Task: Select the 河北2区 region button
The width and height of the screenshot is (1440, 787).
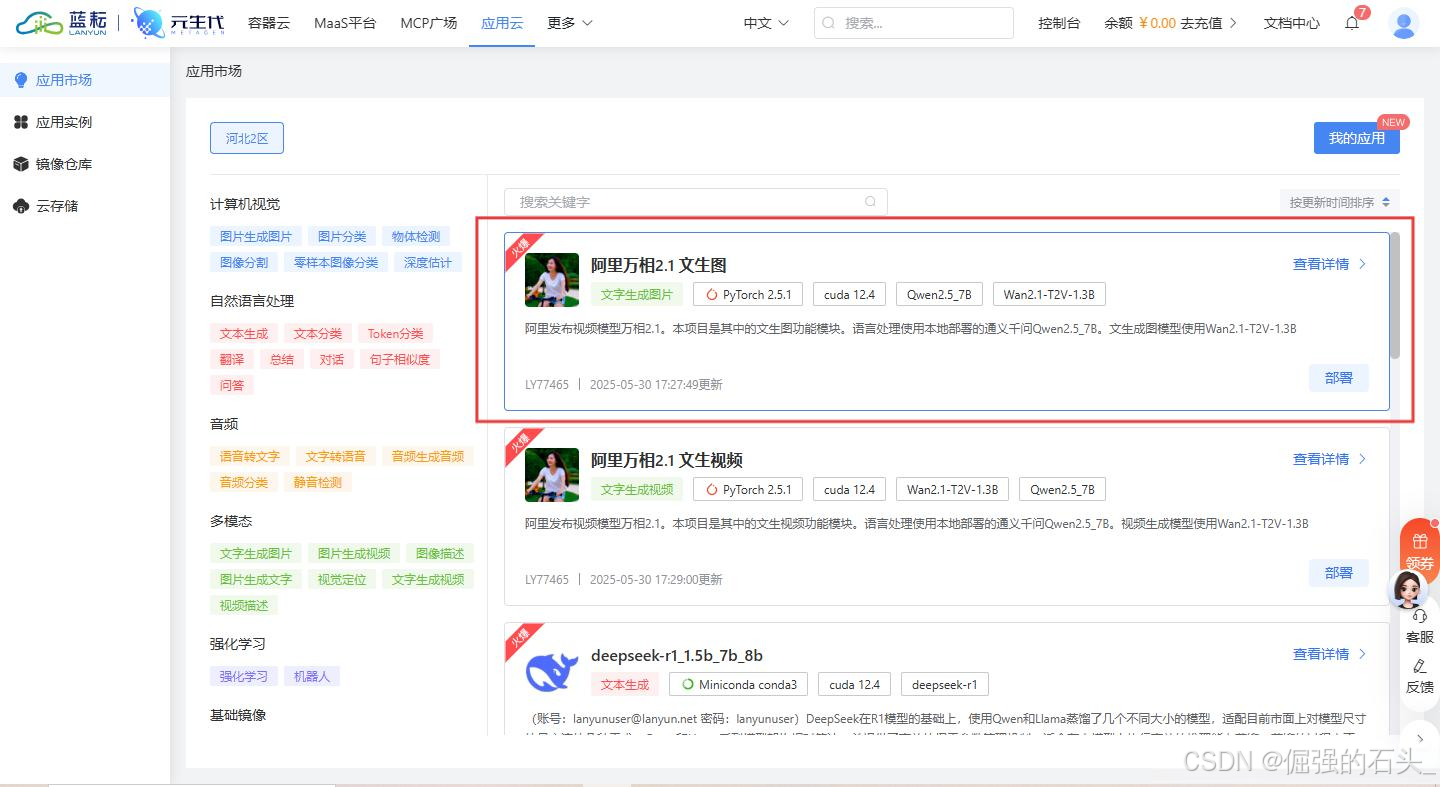Action: click(x=247, y=138)
